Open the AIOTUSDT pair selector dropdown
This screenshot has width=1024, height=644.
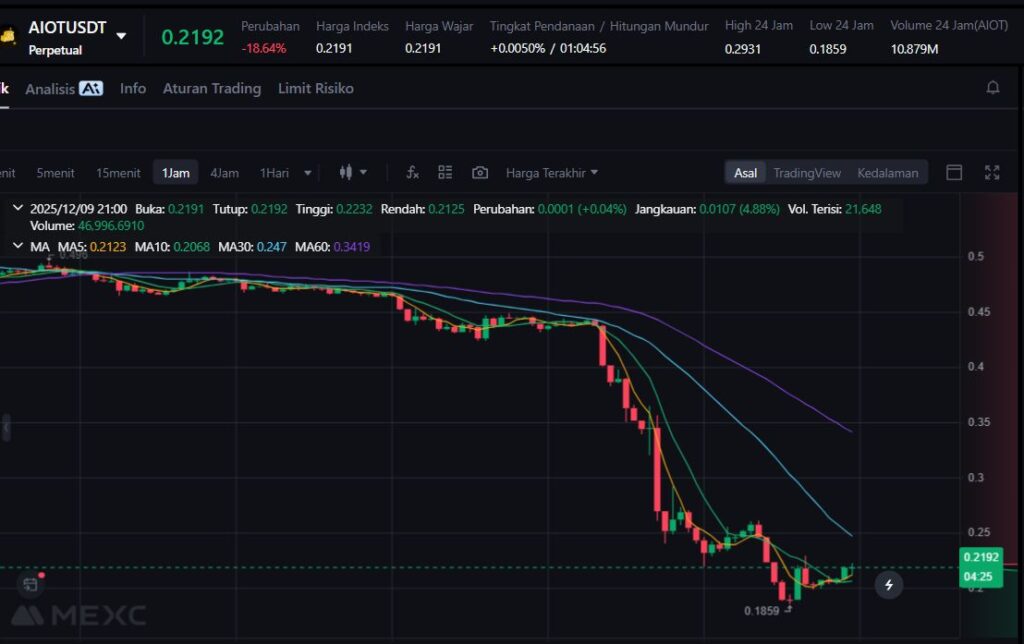tap(121, 36)
